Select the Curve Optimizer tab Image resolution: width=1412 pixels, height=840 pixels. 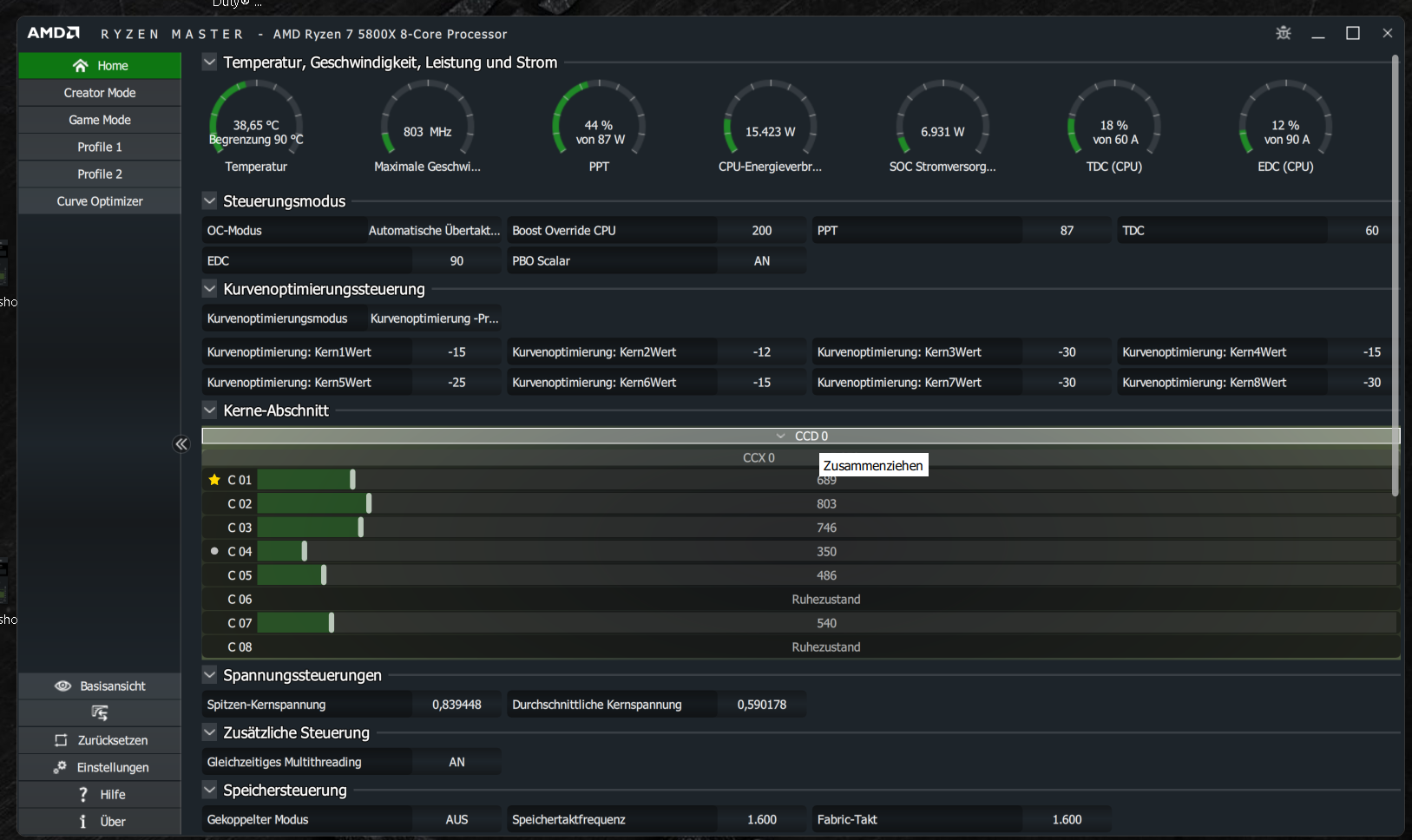100,201
